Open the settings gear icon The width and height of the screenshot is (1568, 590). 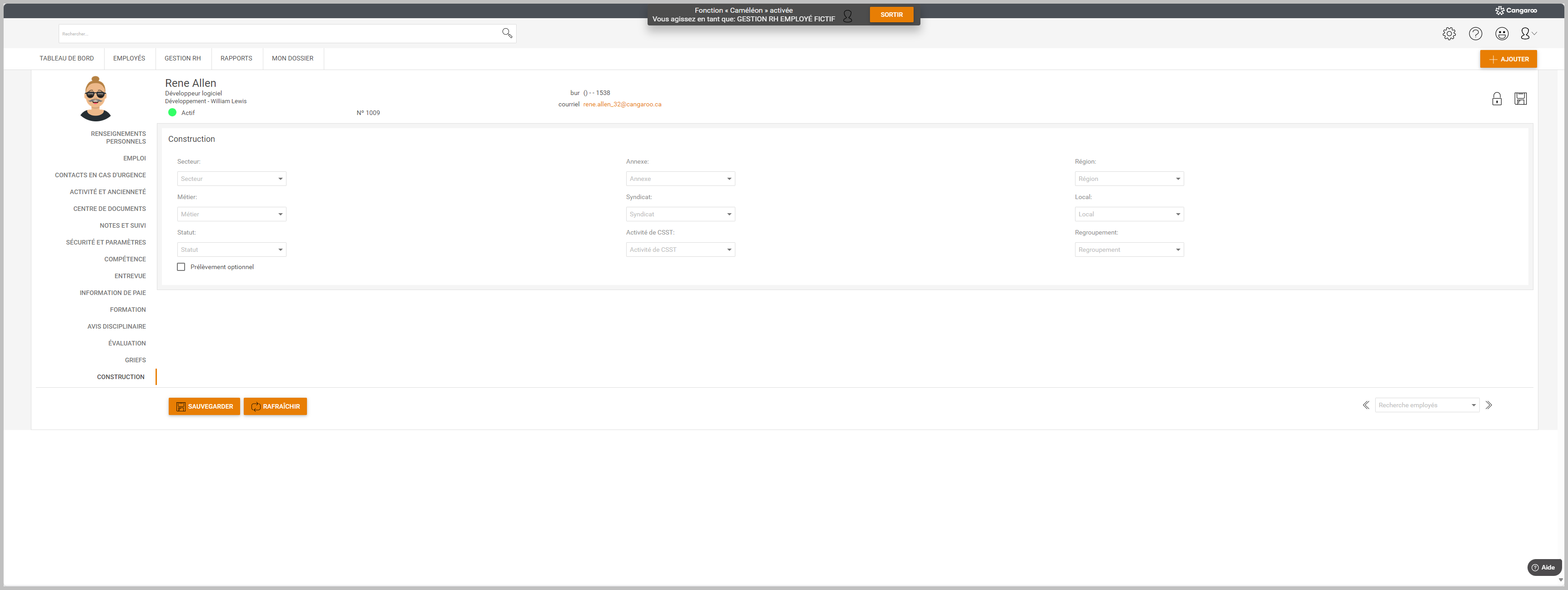(x=1449, y=34)
